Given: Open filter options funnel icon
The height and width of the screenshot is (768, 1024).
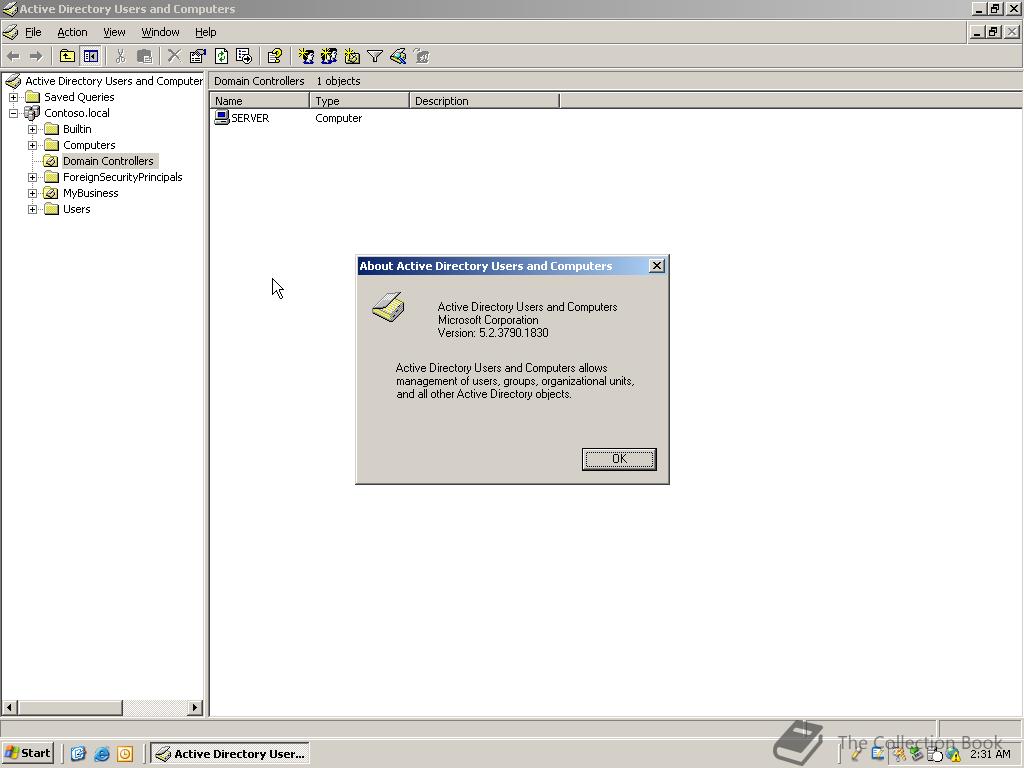Looking at the screenshot, I should tap(375, 57).
